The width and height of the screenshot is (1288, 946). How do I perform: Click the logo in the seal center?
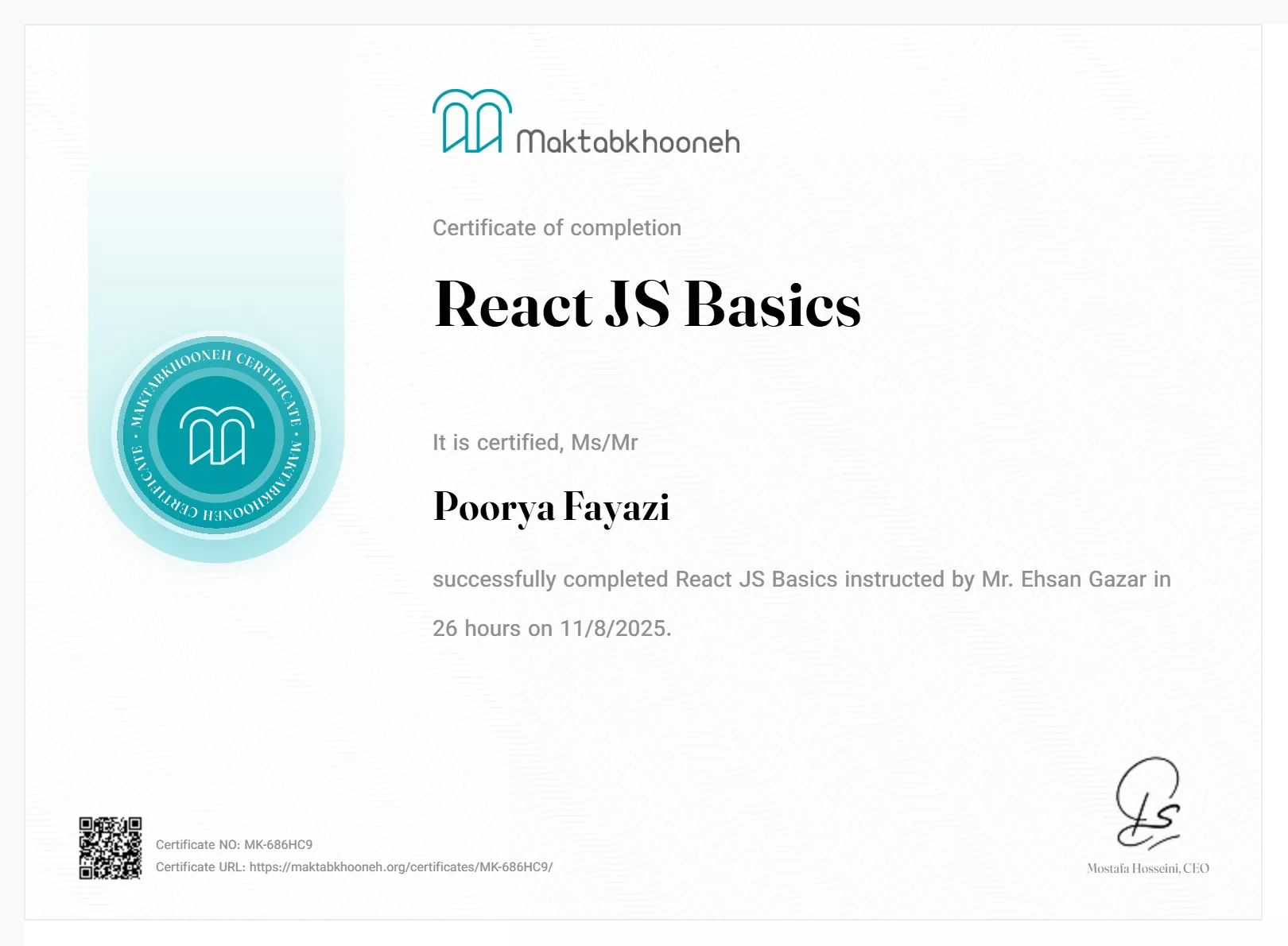[x=216, y=436]
